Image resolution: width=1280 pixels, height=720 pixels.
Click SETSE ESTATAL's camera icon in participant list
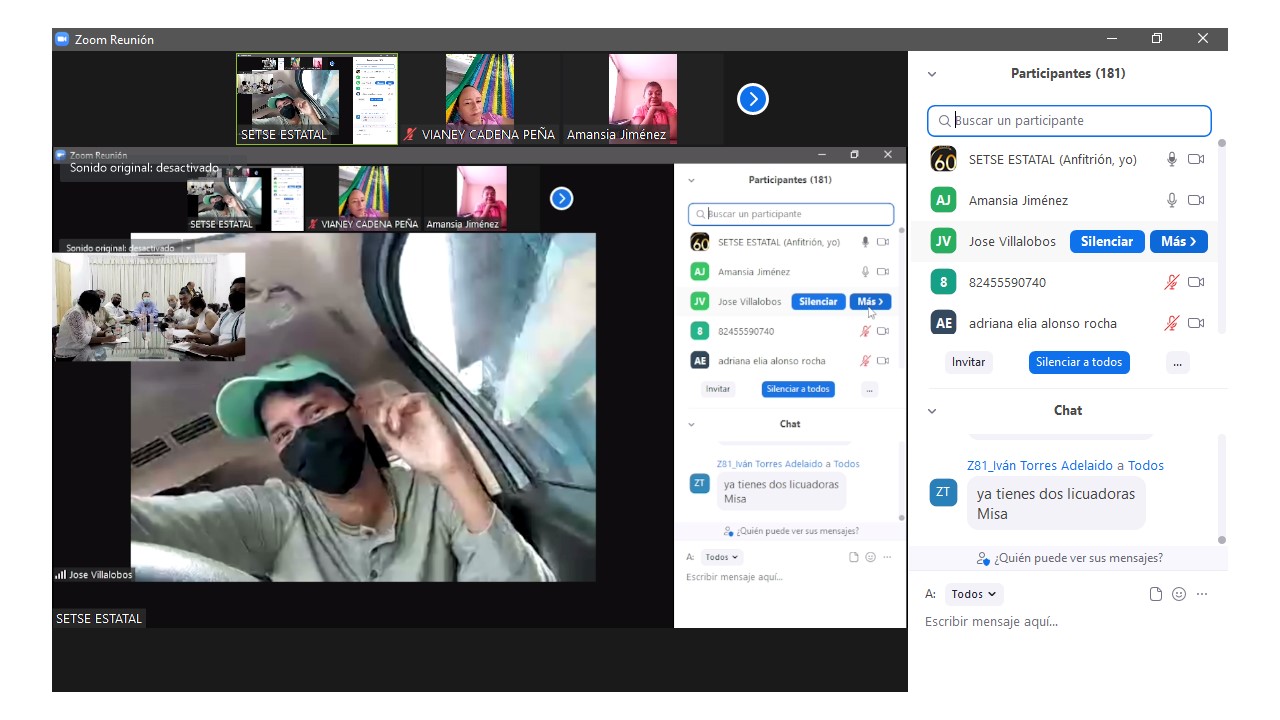[x=1195, y=159]
